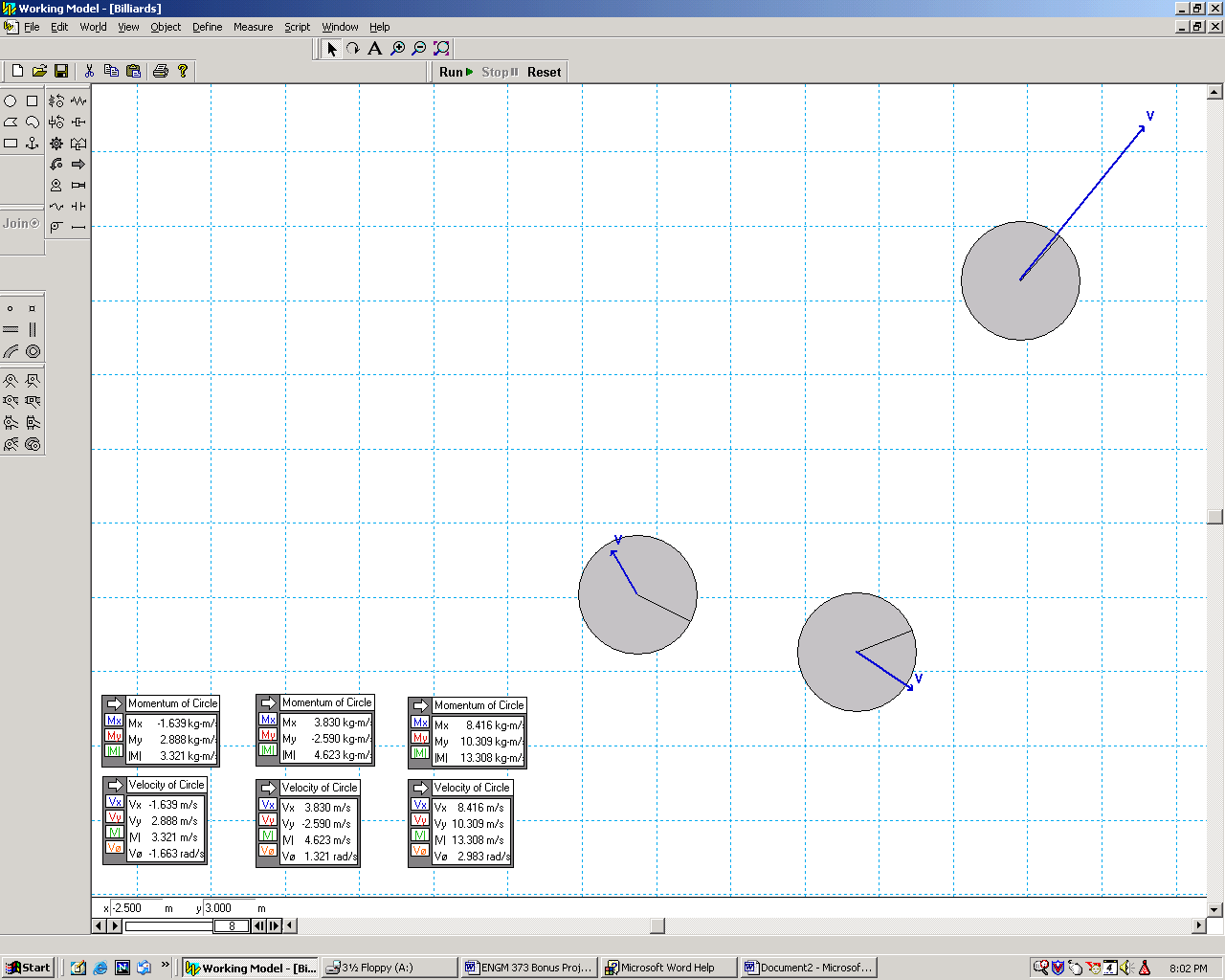Select the Rotate tool
Viewport: 1225px width, 980px height.
pos(353,49)
